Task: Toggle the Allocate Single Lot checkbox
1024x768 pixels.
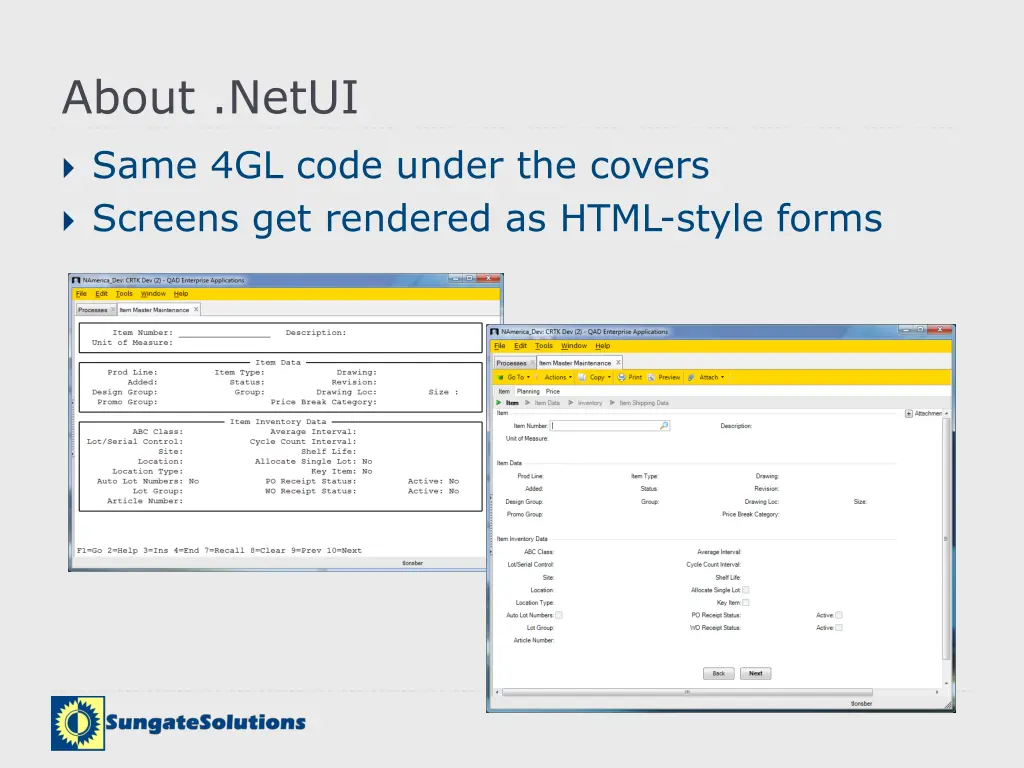Action: (746, 590)
